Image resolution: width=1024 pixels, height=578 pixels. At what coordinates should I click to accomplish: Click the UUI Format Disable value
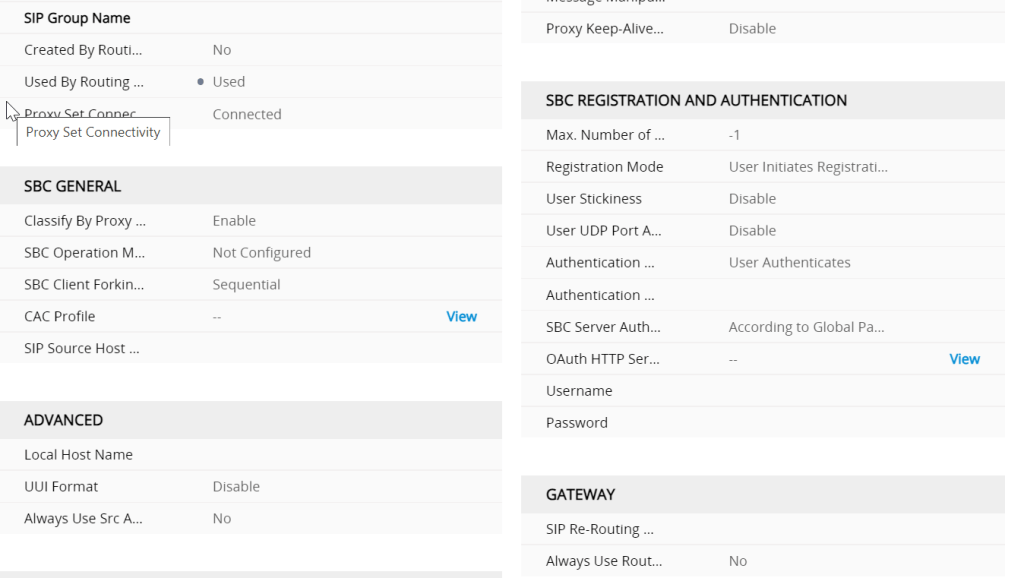pyautogui.click(x=236, y=486)
